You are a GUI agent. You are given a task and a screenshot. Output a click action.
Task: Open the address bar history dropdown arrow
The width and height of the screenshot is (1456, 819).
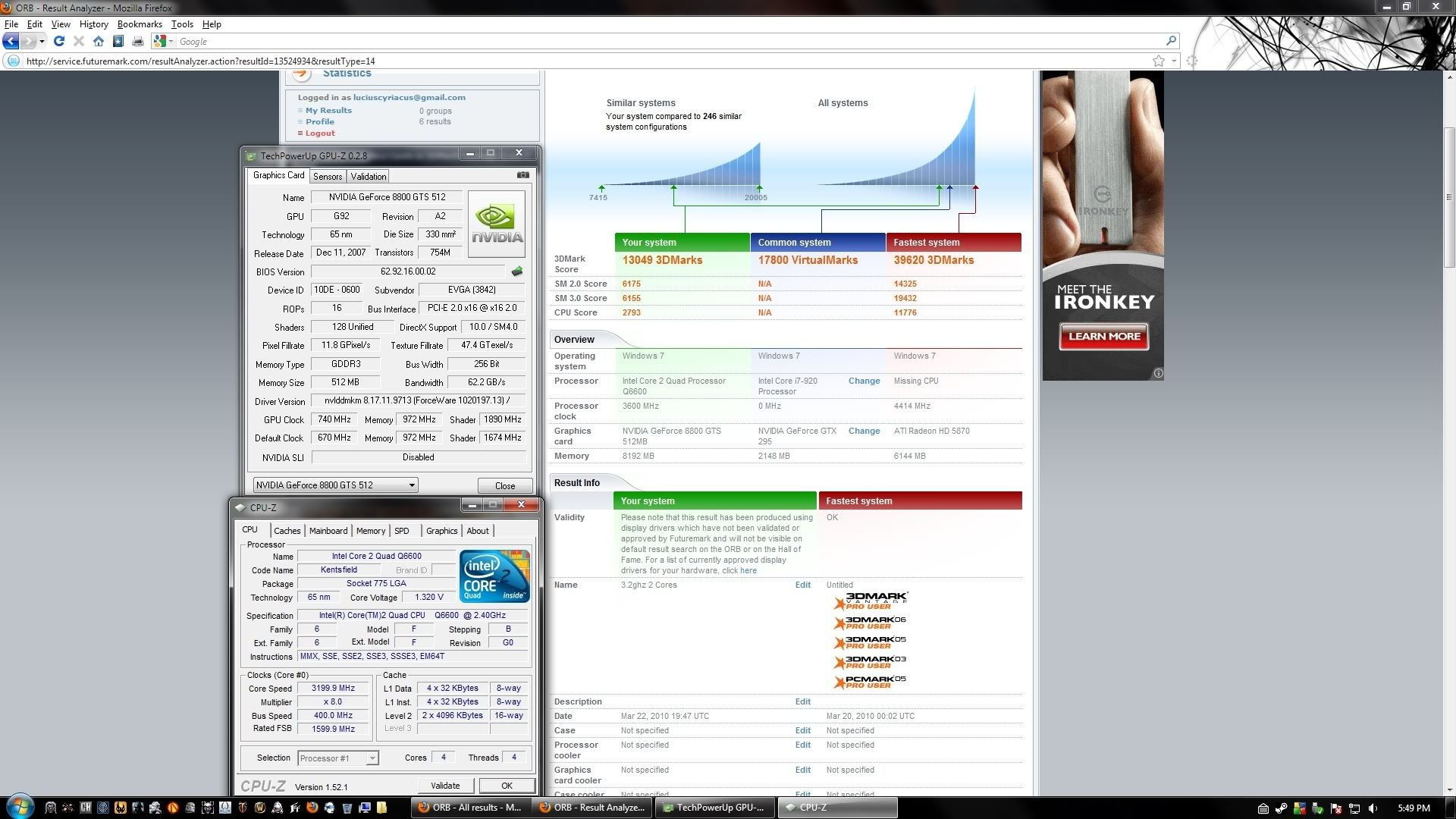(1174, 61)
